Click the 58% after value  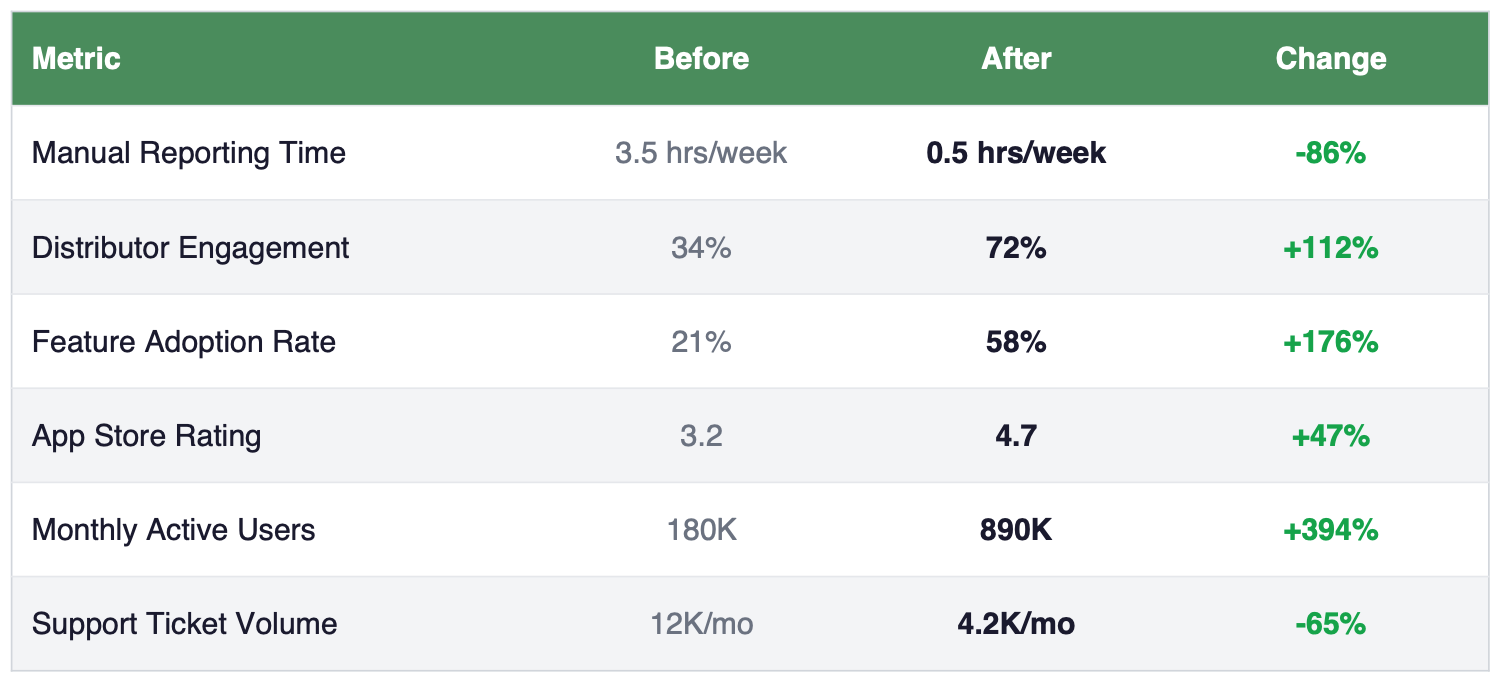1016,342
